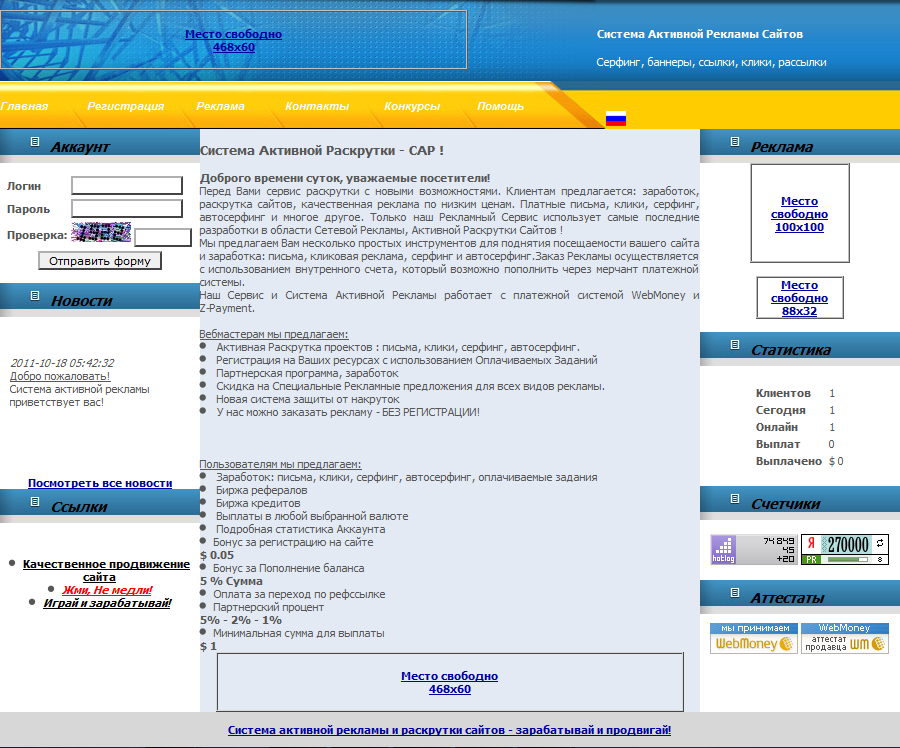The image size is (900, 748).
Task: Click the Место свободно 100x100 ad link
Action: pyautogui.click(x=799, y=214)
